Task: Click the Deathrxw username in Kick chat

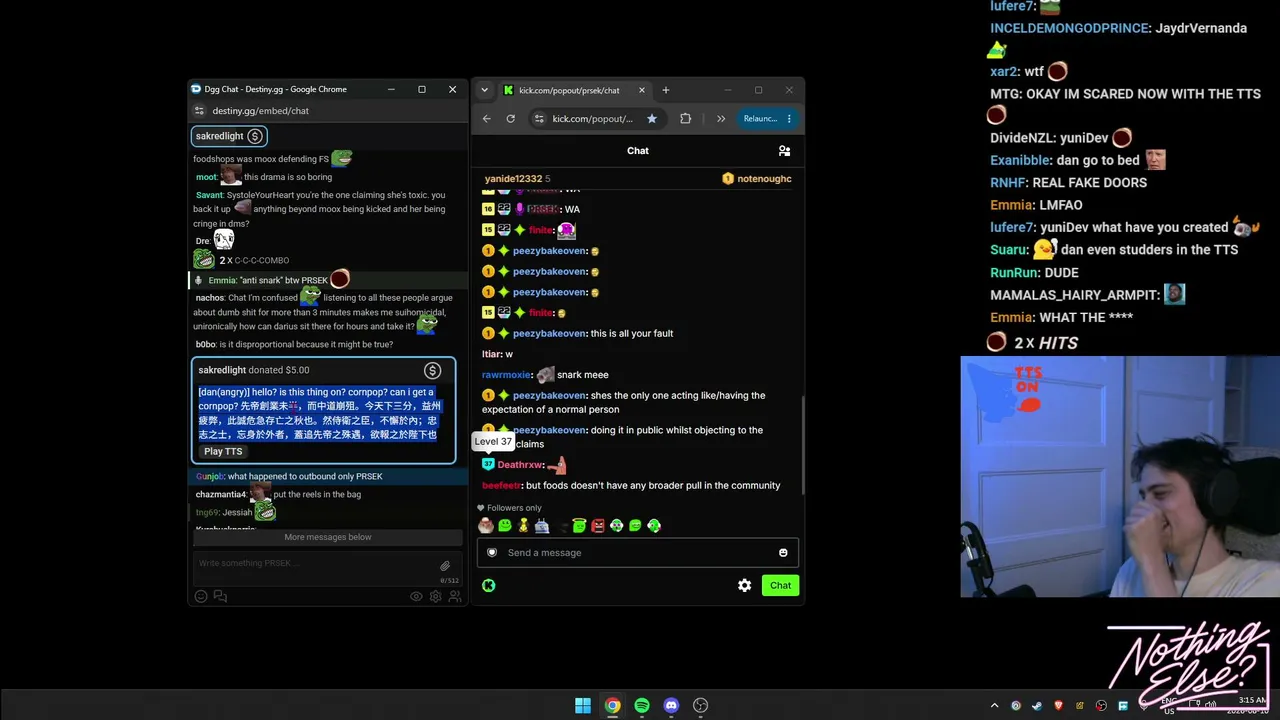Action: (520, 465)
